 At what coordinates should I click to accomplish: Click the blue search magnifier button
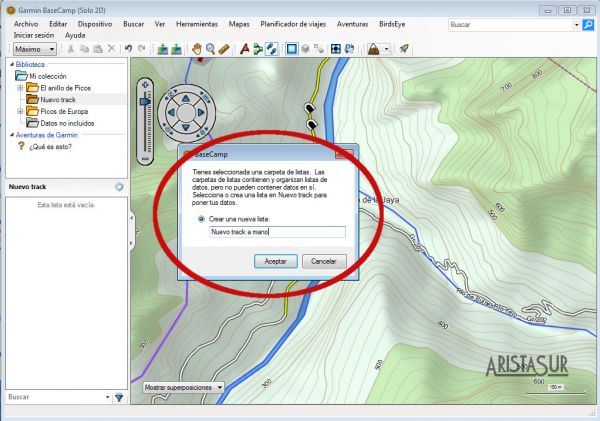point(588,25)
